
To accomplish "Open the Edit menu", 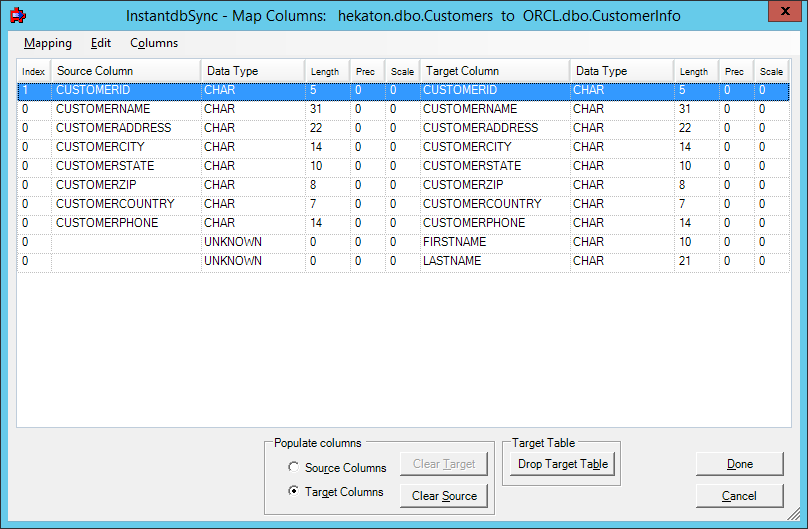I will click(x=100, y=43).
